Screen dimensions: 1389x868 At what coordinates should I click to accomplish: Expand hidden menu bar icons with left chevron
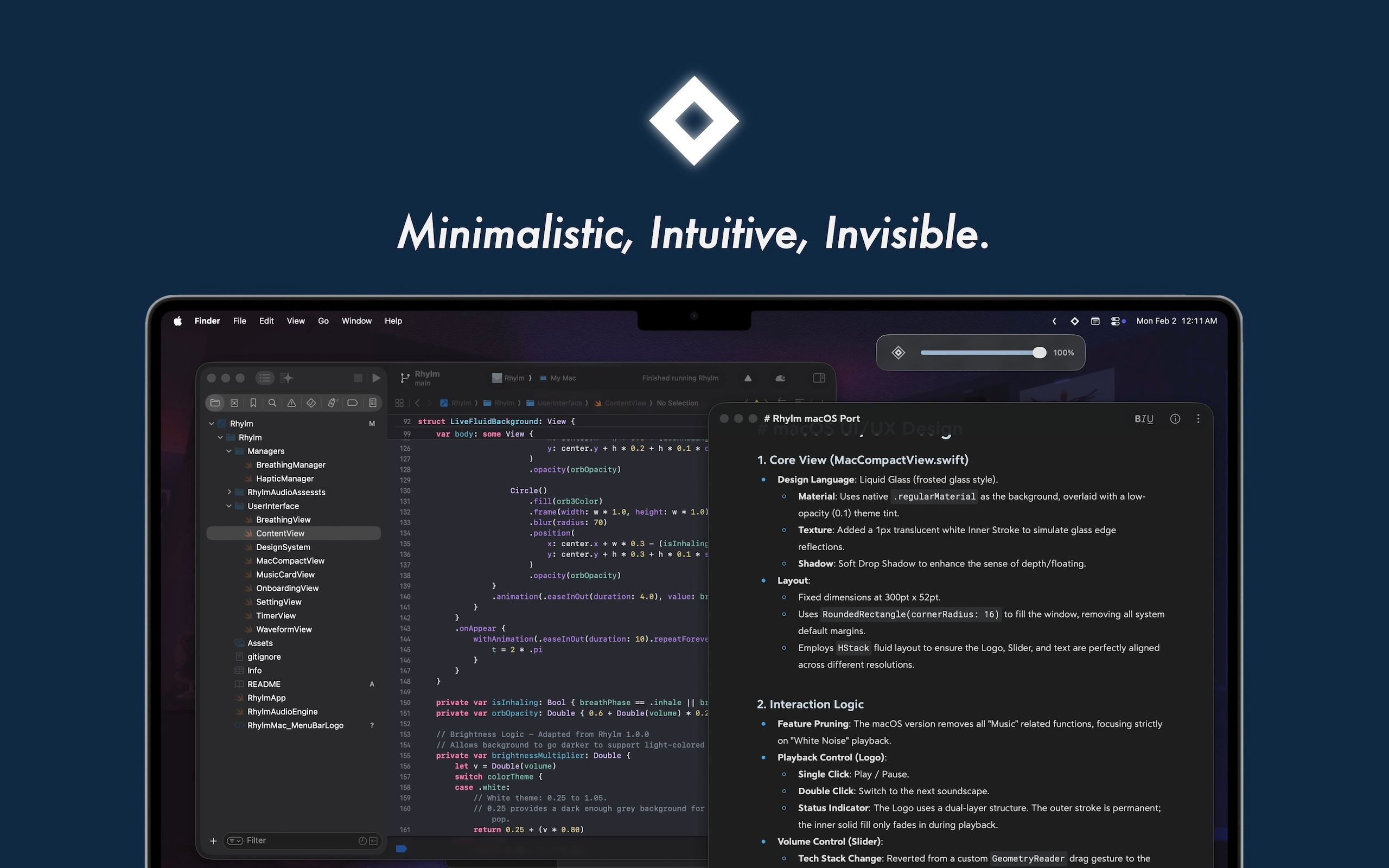point(1054,321)
